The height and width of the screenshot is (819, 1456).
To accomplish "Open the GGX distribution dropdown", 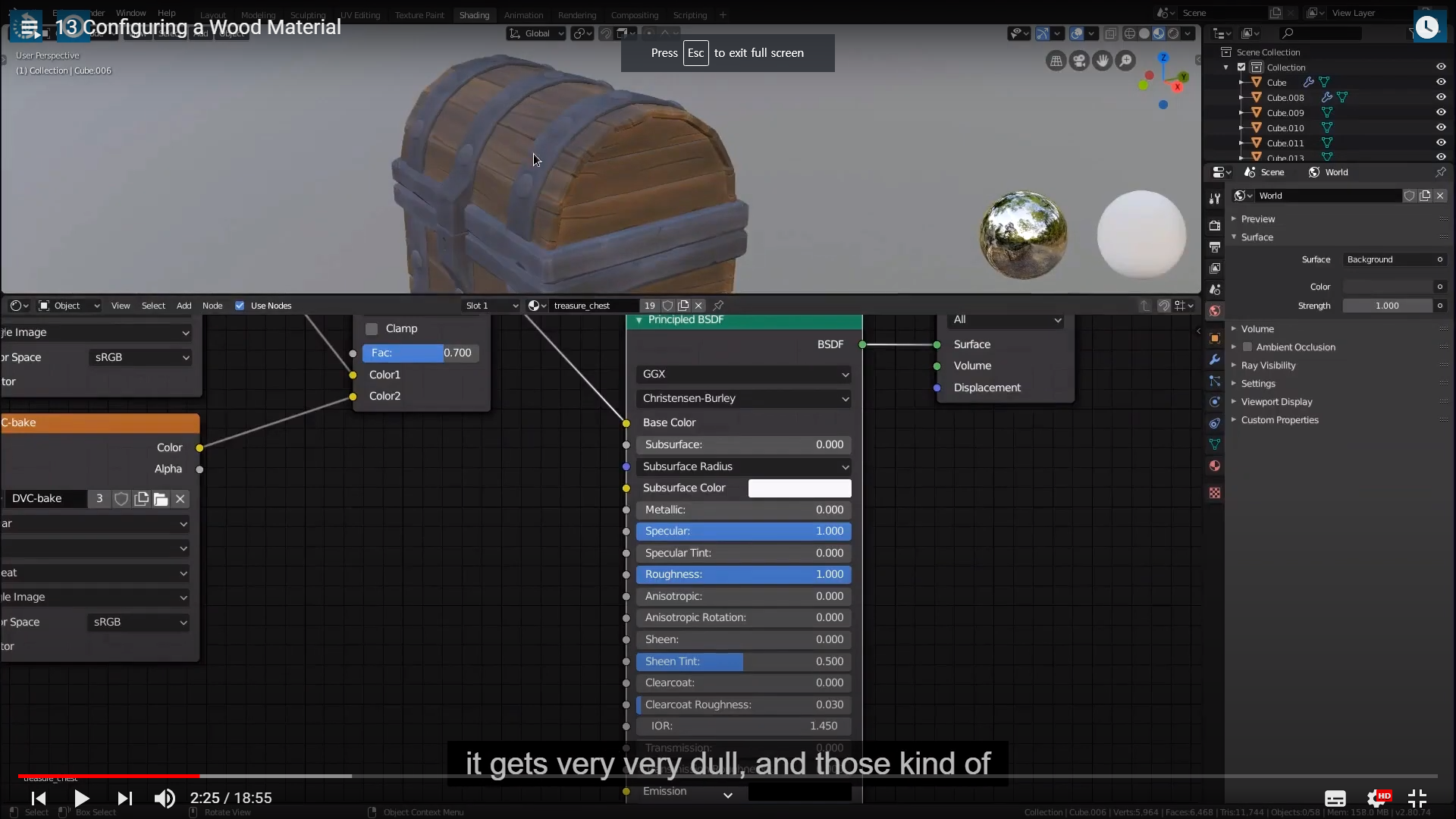I will click(744, 375).
